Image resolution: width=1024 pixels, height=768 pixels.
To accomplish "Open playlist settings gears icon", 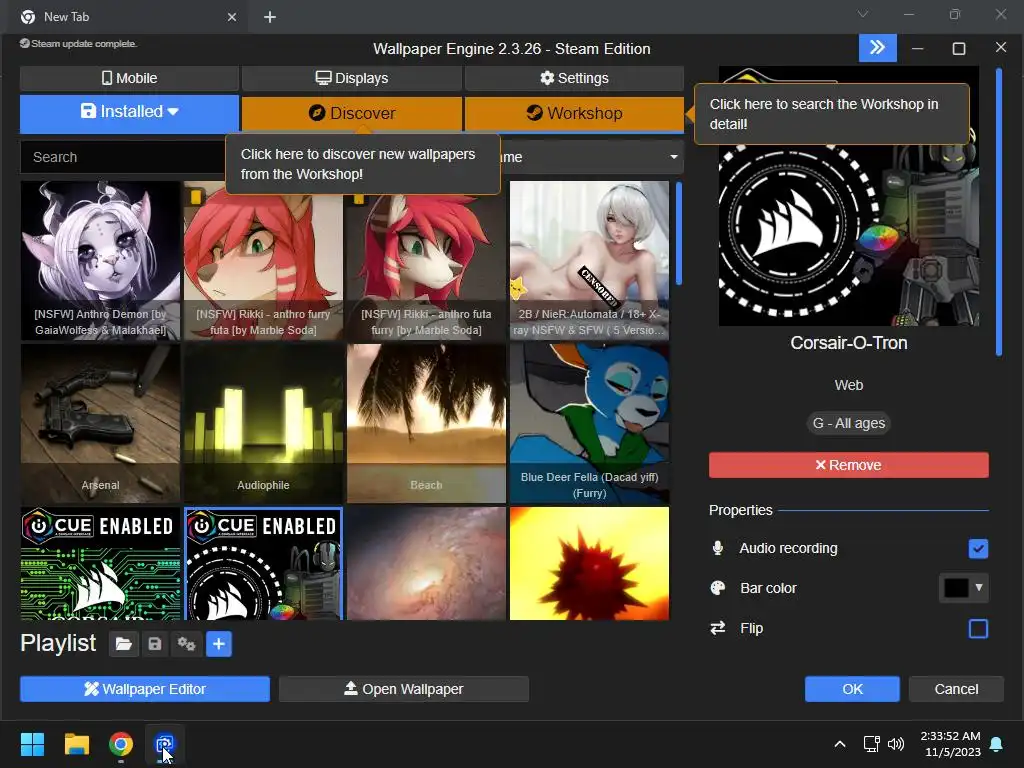I will tap(187, 645).
